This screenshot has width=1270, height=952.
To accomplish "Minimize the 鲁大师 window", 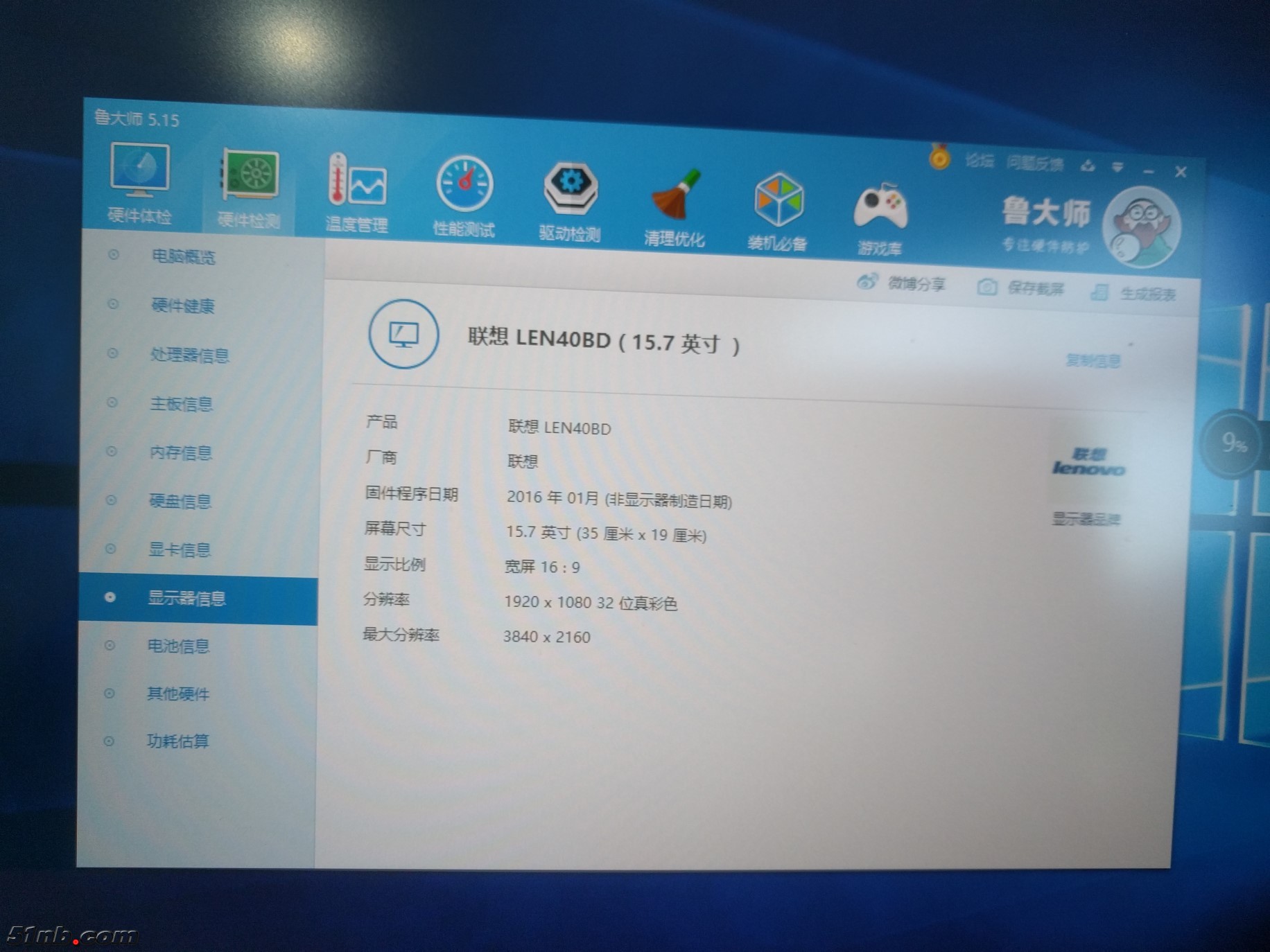I will pyautogui.click(x=1149, y=170).
